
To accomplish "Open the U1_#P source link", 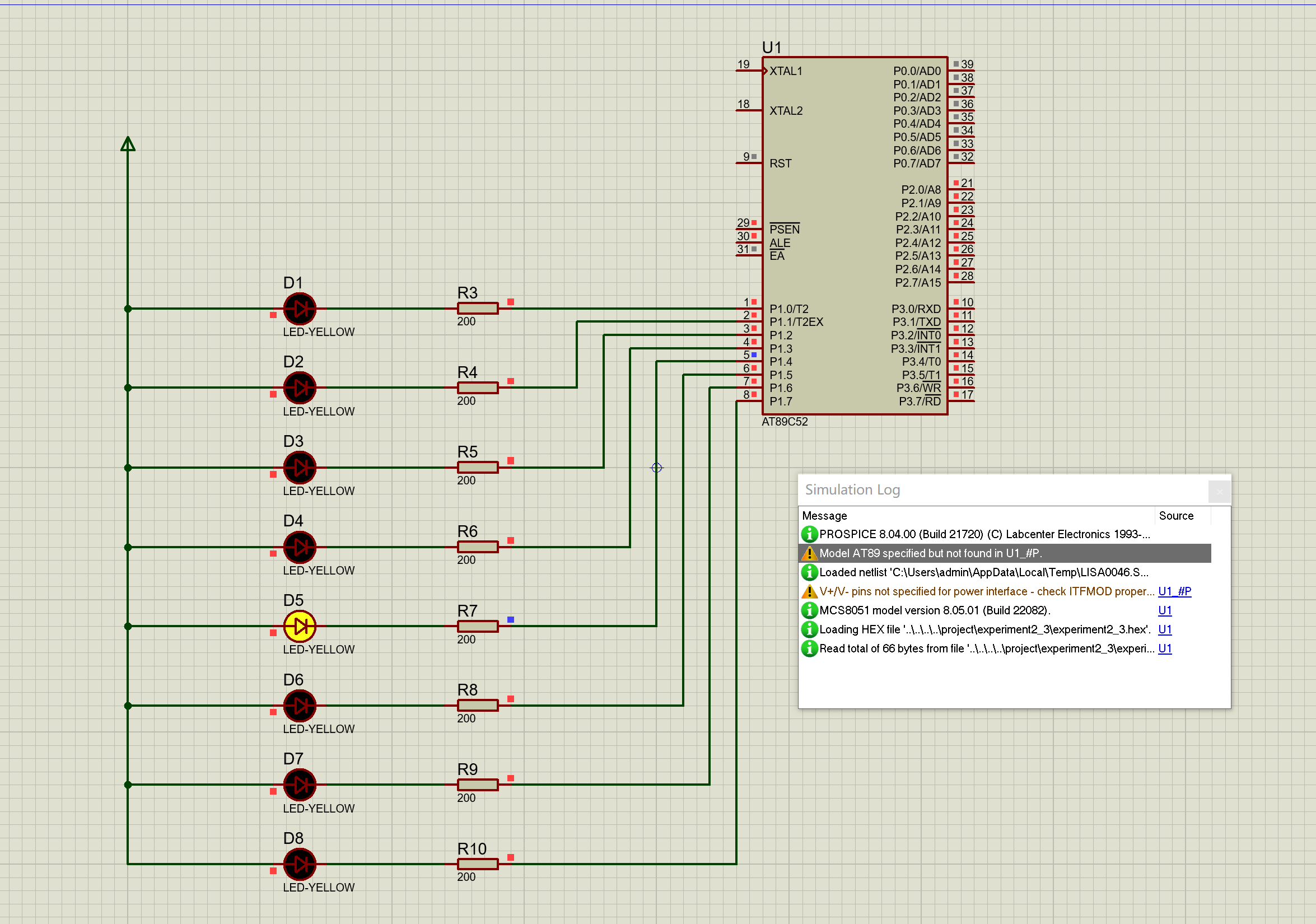I will tap(1174, 591).
